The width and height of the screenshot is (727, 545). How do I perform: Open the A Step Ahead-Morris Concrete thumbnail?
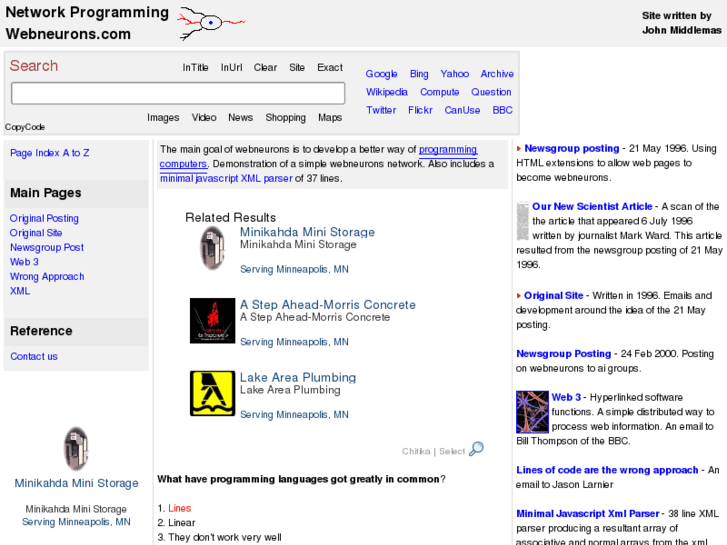(212, 321)
